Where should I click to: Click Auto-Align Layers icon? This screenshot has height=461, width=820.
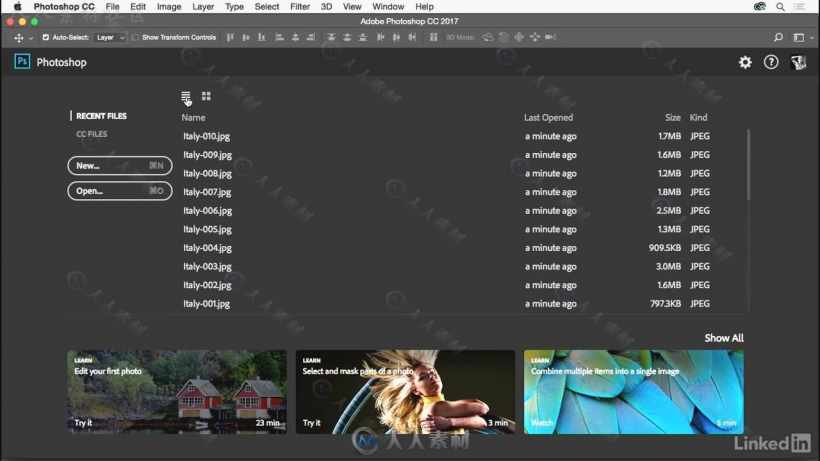434,37
